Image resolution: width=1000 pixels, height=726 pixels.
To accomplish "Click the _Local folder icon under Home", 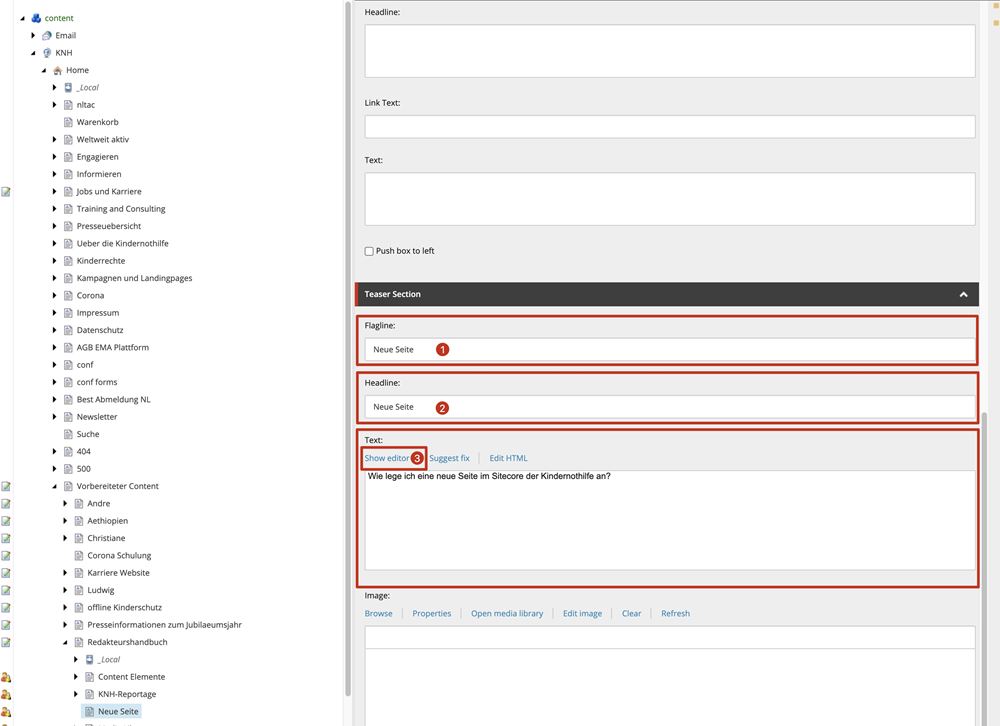I will pyautogui.click(x=68, y=88).
